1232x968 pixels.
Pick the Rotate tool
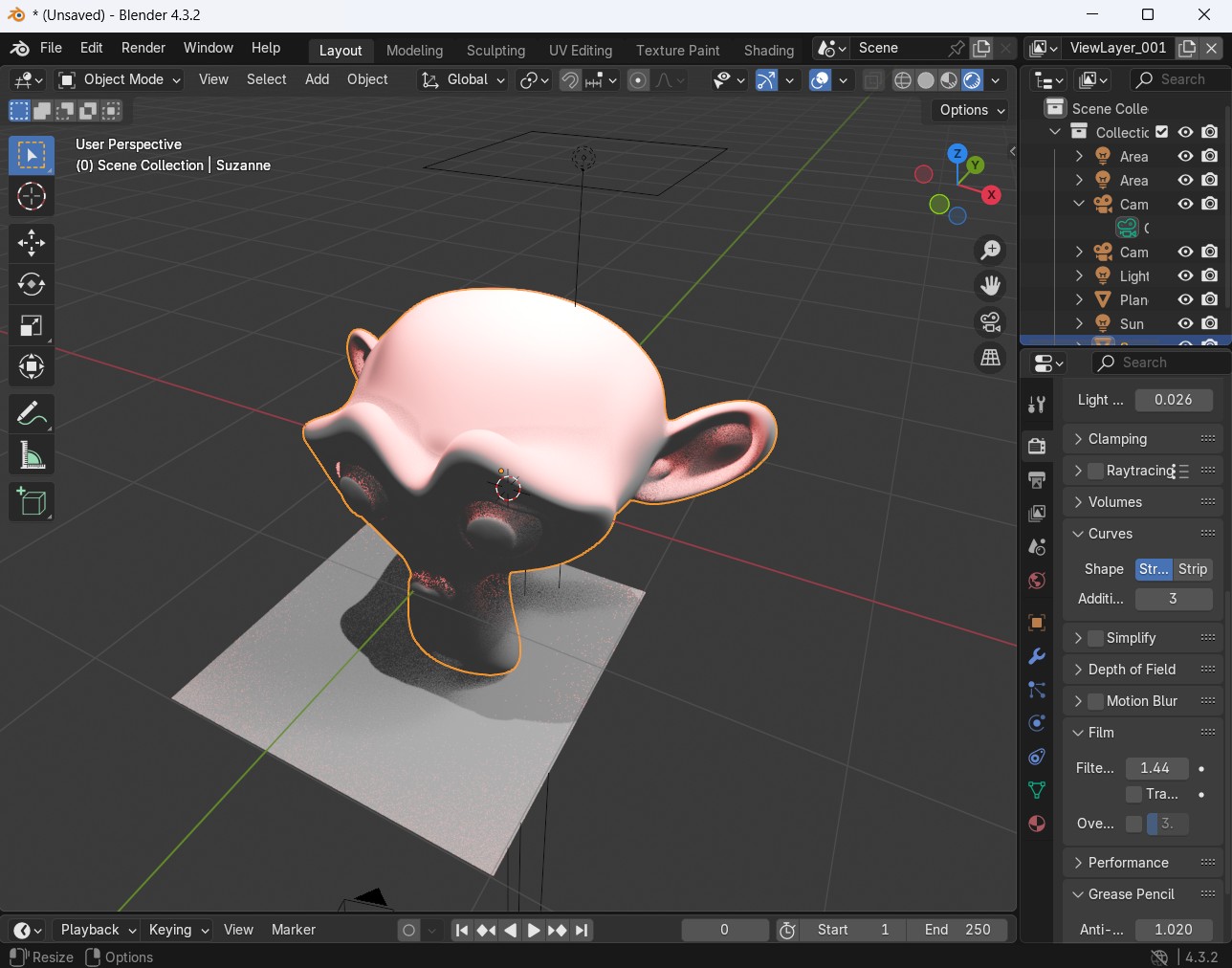[32, 284]
